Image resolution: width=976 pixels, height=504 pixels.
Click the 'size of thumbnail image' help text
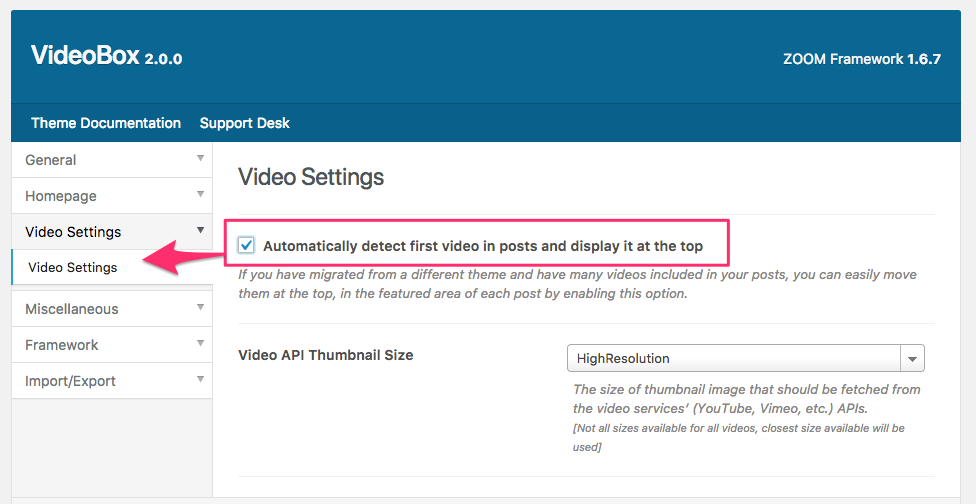pos(746,399)
